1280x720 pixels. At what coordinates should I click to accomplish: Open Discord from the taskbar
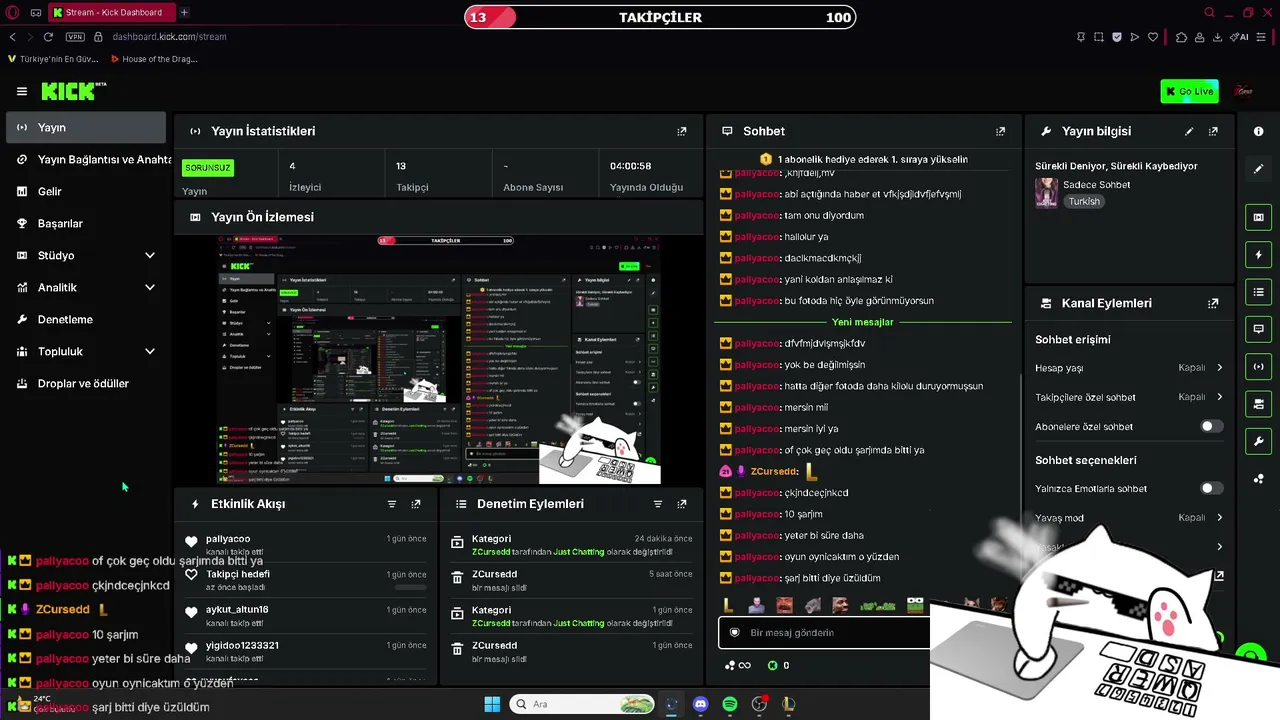pos(700,704)
